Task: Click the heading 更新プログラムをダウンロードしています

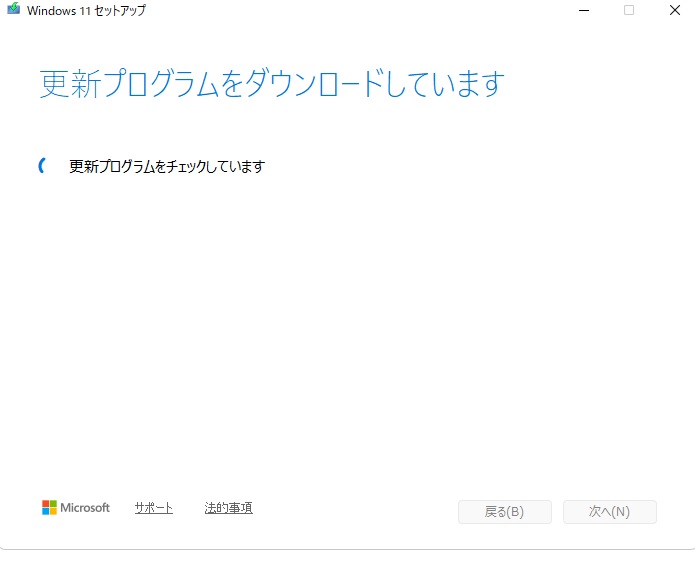Action: (x=272, y=84)
